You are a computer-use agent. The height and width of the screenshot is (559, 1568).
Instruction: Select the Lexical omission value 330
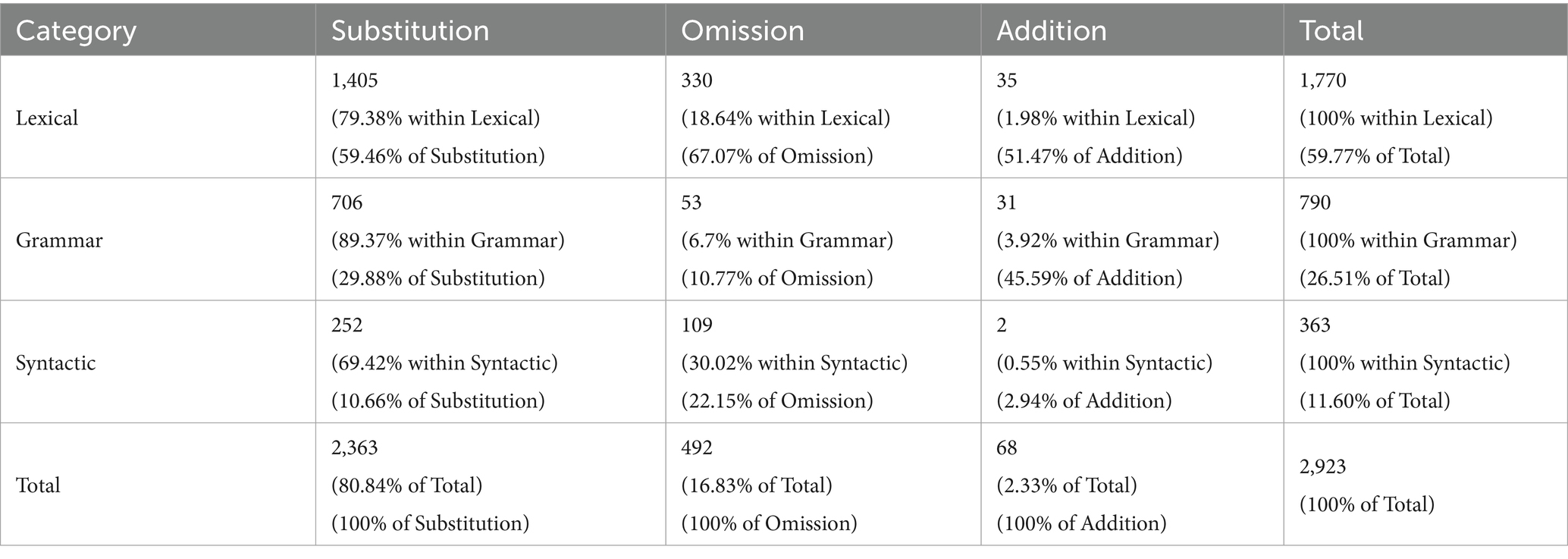coord(697,80)
